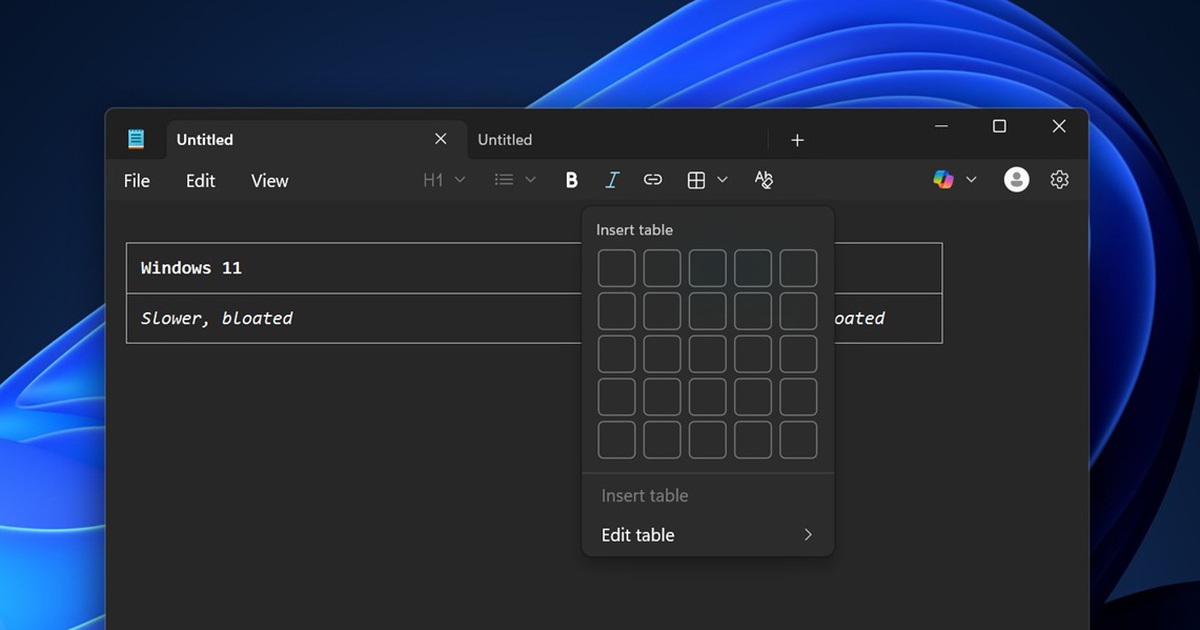
Task: Expand the H1 heading dropdown
Action: (x=444, y=180)
